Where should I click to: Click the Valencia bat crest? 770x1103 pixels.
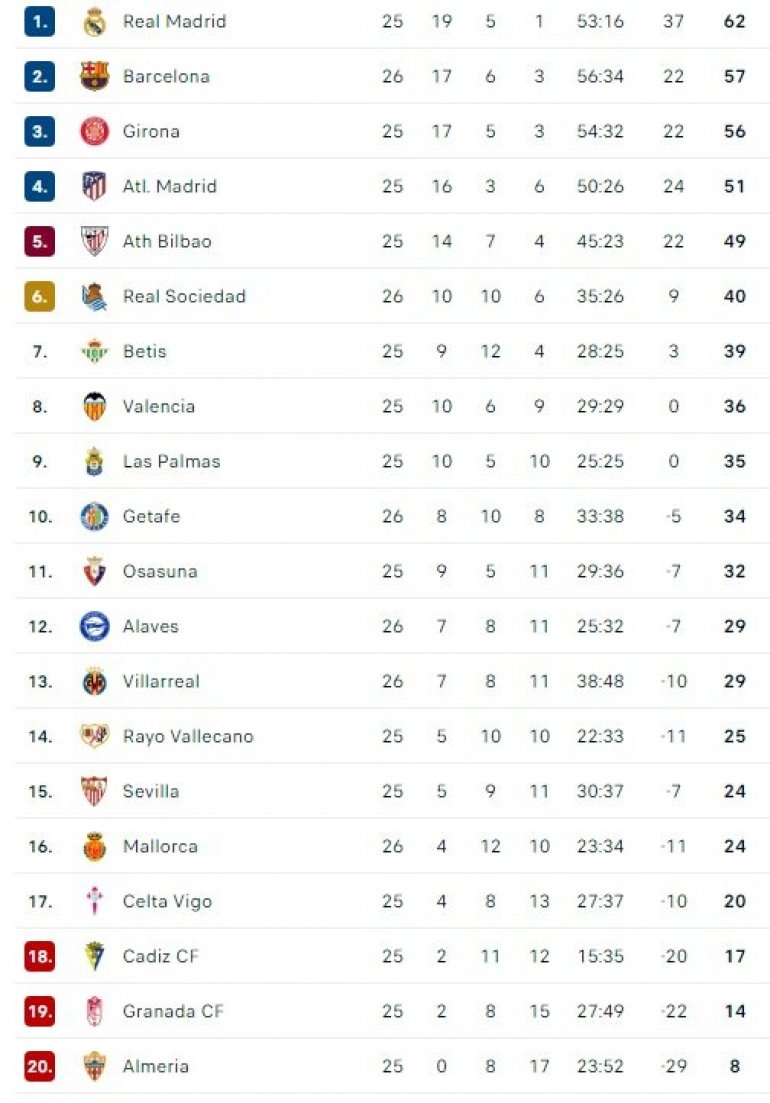[94, 406]
